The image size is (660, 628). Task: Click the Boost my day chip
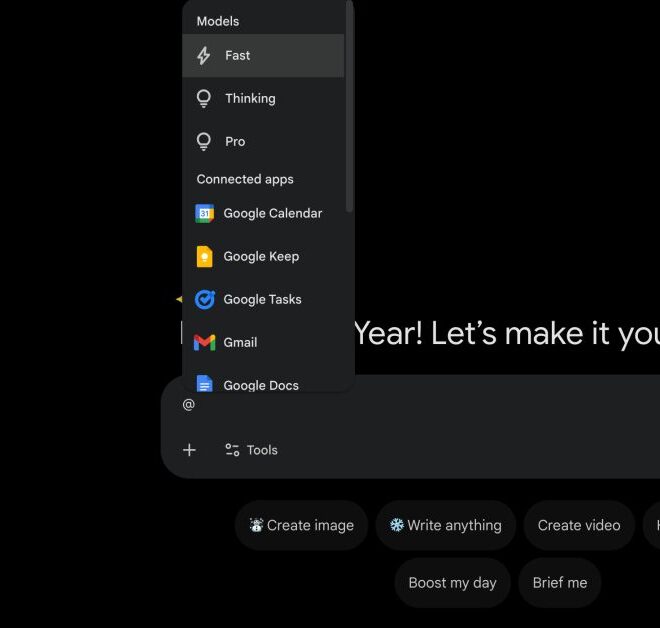452,583
